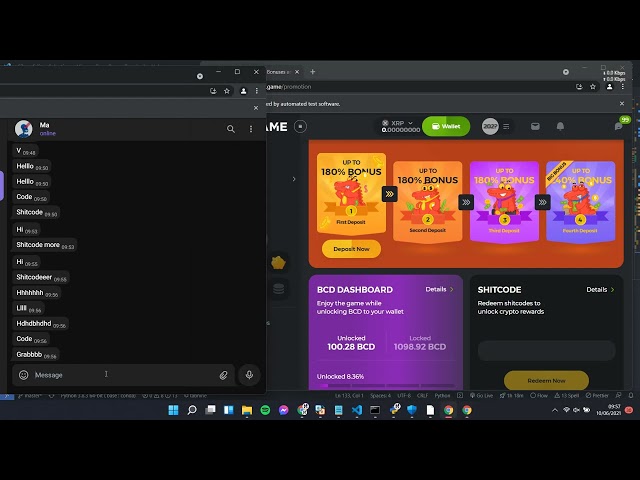Open SHITCODE Details link
640x480 pixels.
[600, 289]
